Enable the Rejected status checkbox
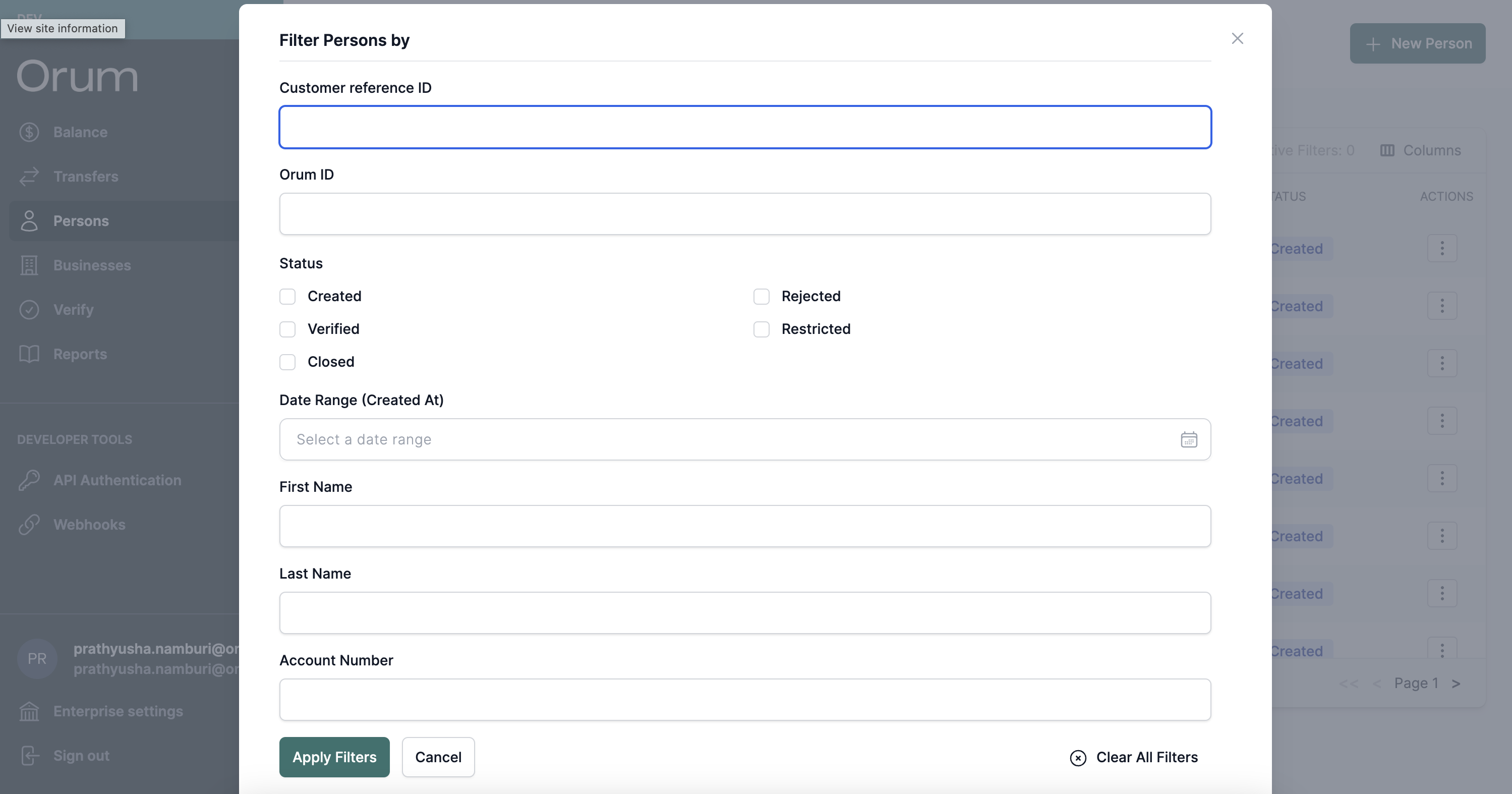The height and width of the screenshot is (794, 1512). 761,297
